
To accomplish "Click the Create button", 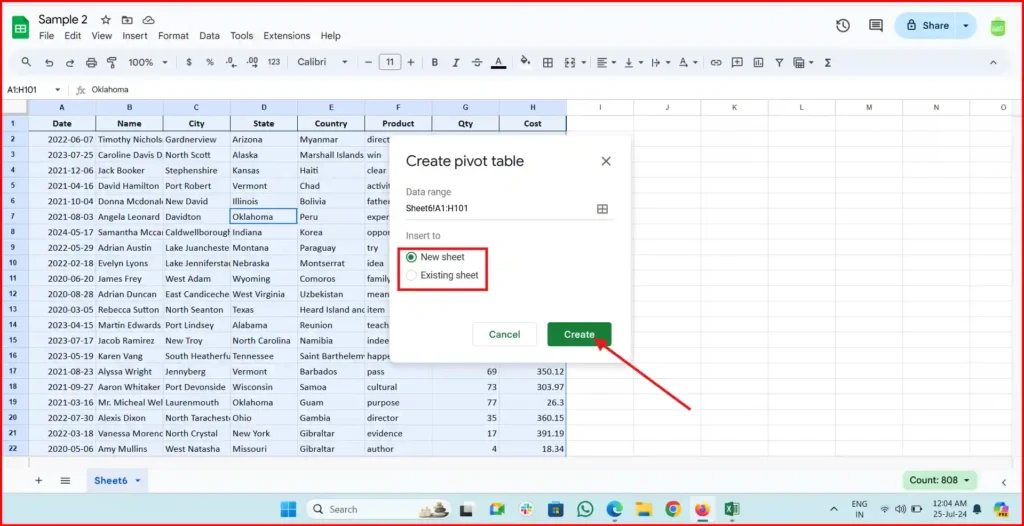I will tap(579, 334).
